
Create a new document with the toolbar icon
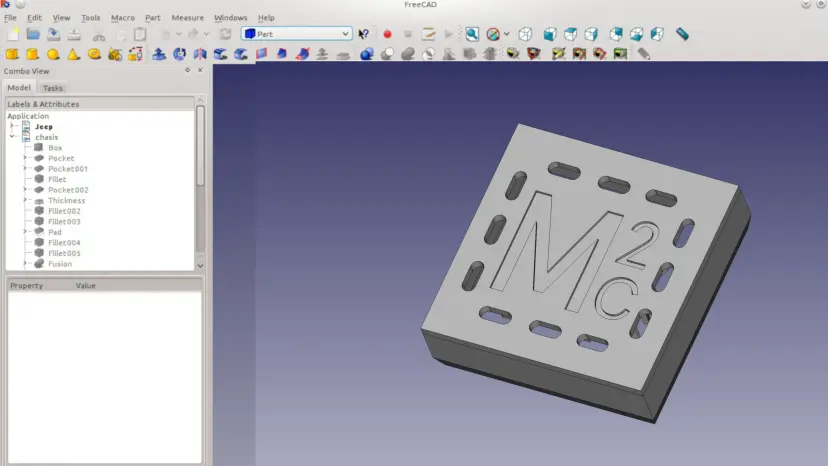(x=13, y=34)
